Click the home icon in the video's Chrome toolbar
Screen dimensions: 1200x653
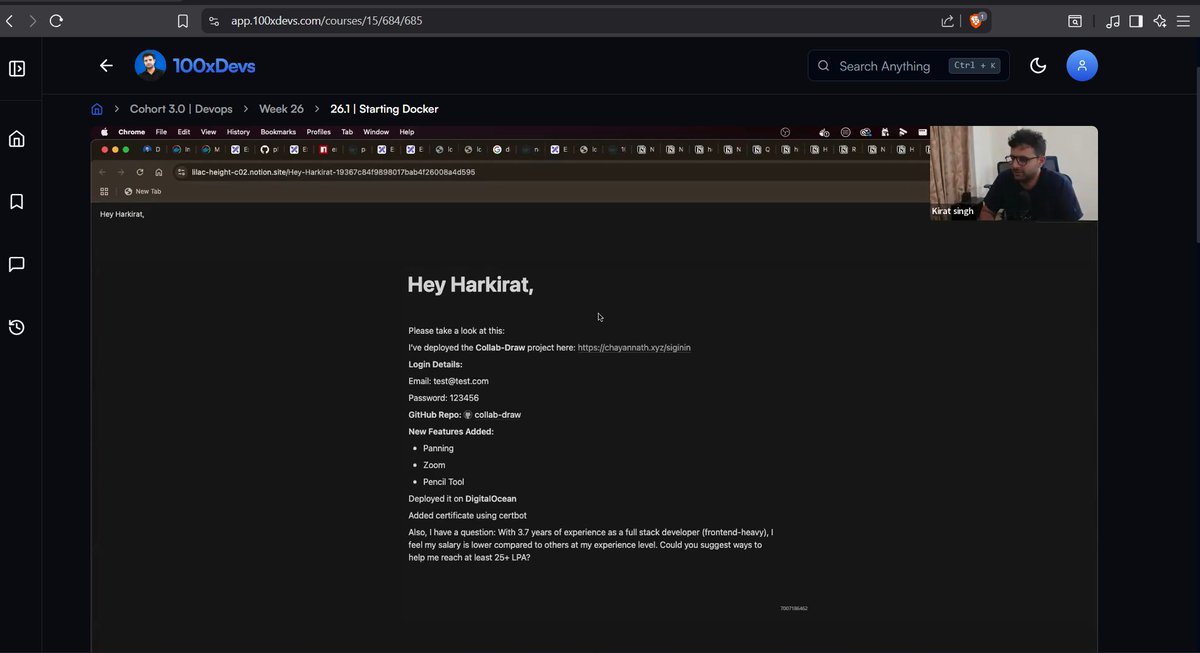[158, 172]
